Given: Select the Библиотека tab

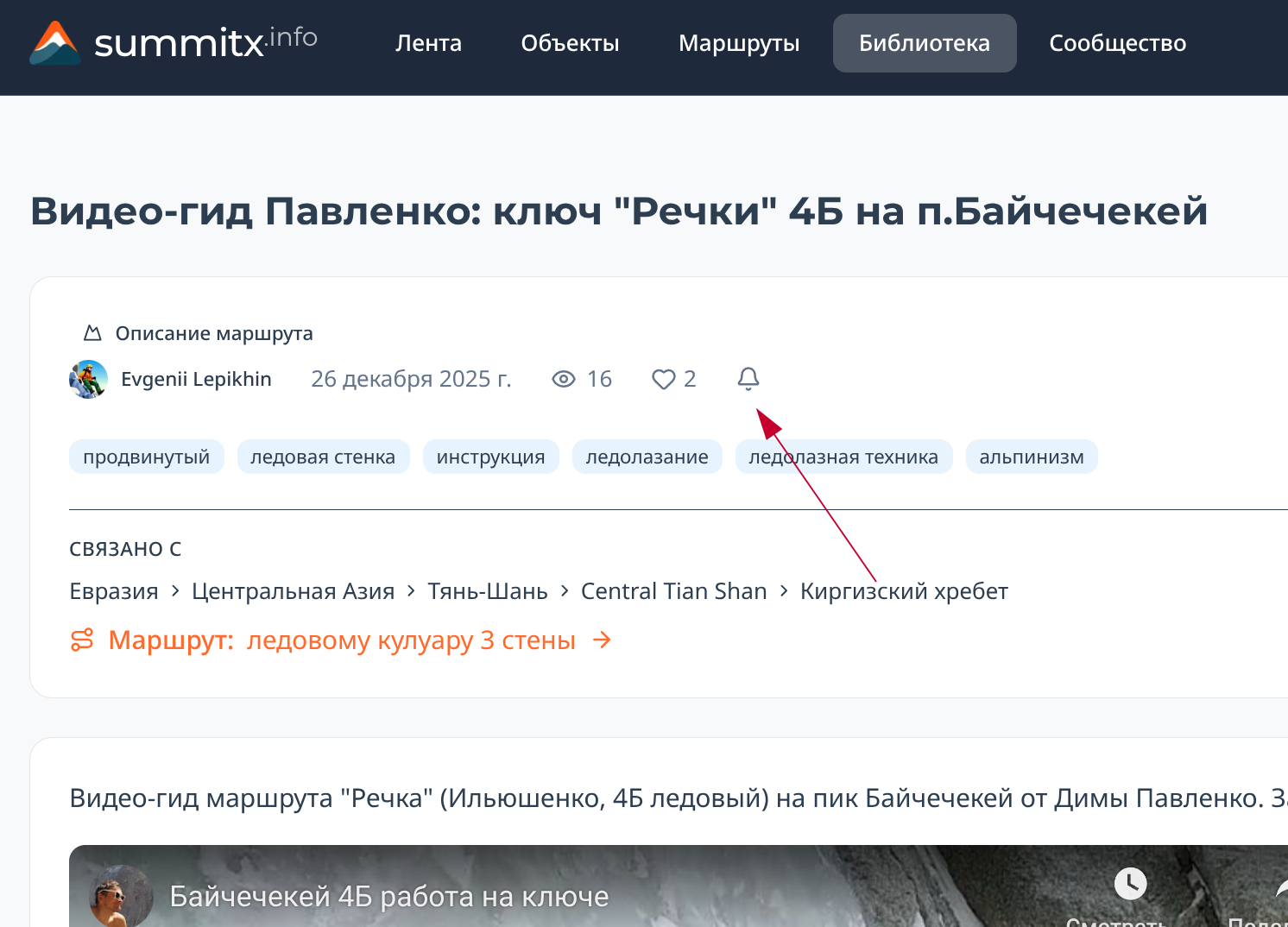Looking at the screenshot, I should [x=924, y=43].
